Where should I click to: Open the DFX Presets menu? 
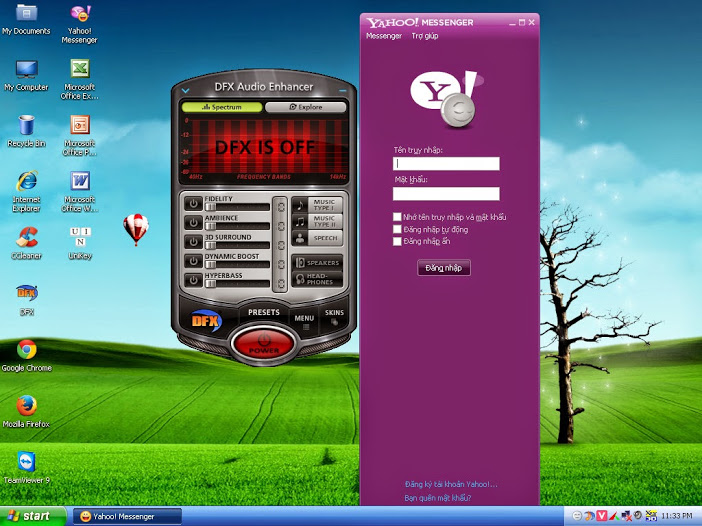(264, 312)
